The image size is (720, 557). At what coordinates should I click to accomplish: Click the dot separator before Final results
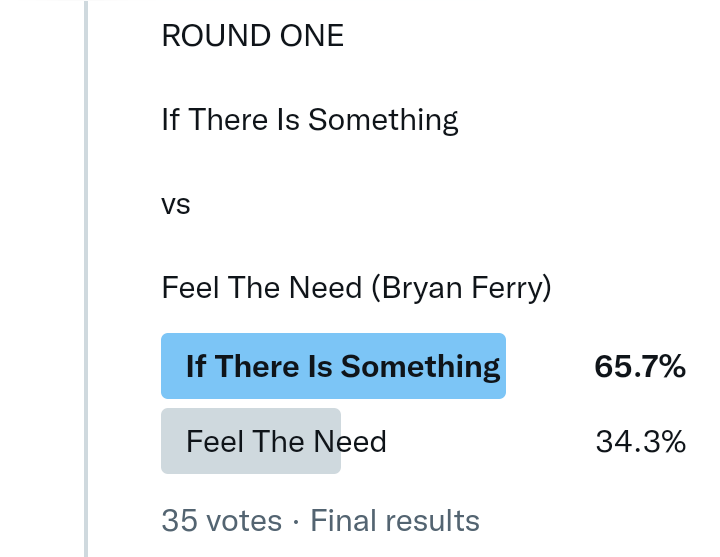[296, 521]
